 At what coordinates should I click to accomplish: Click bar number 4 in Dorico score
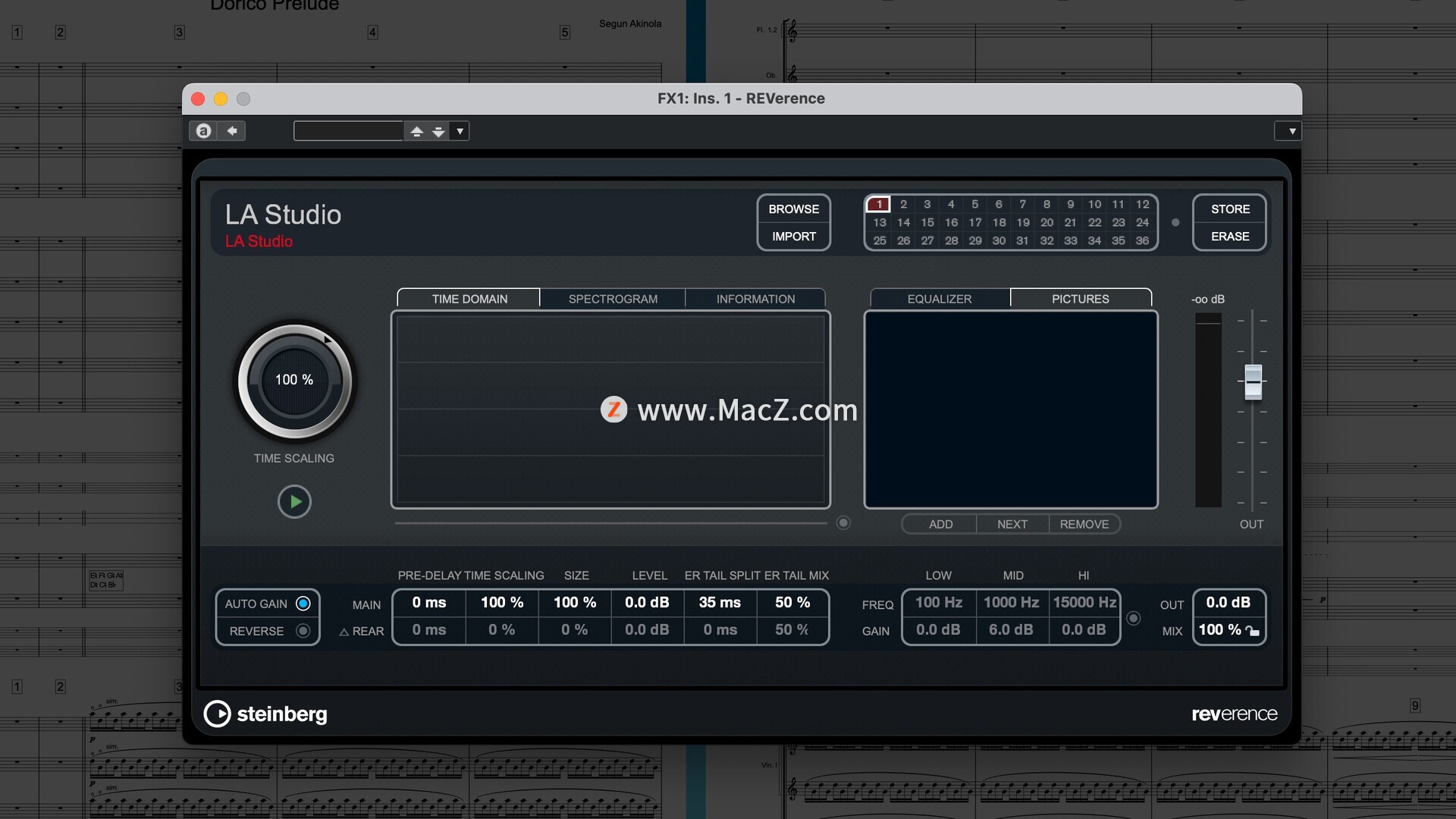point(372,32)
